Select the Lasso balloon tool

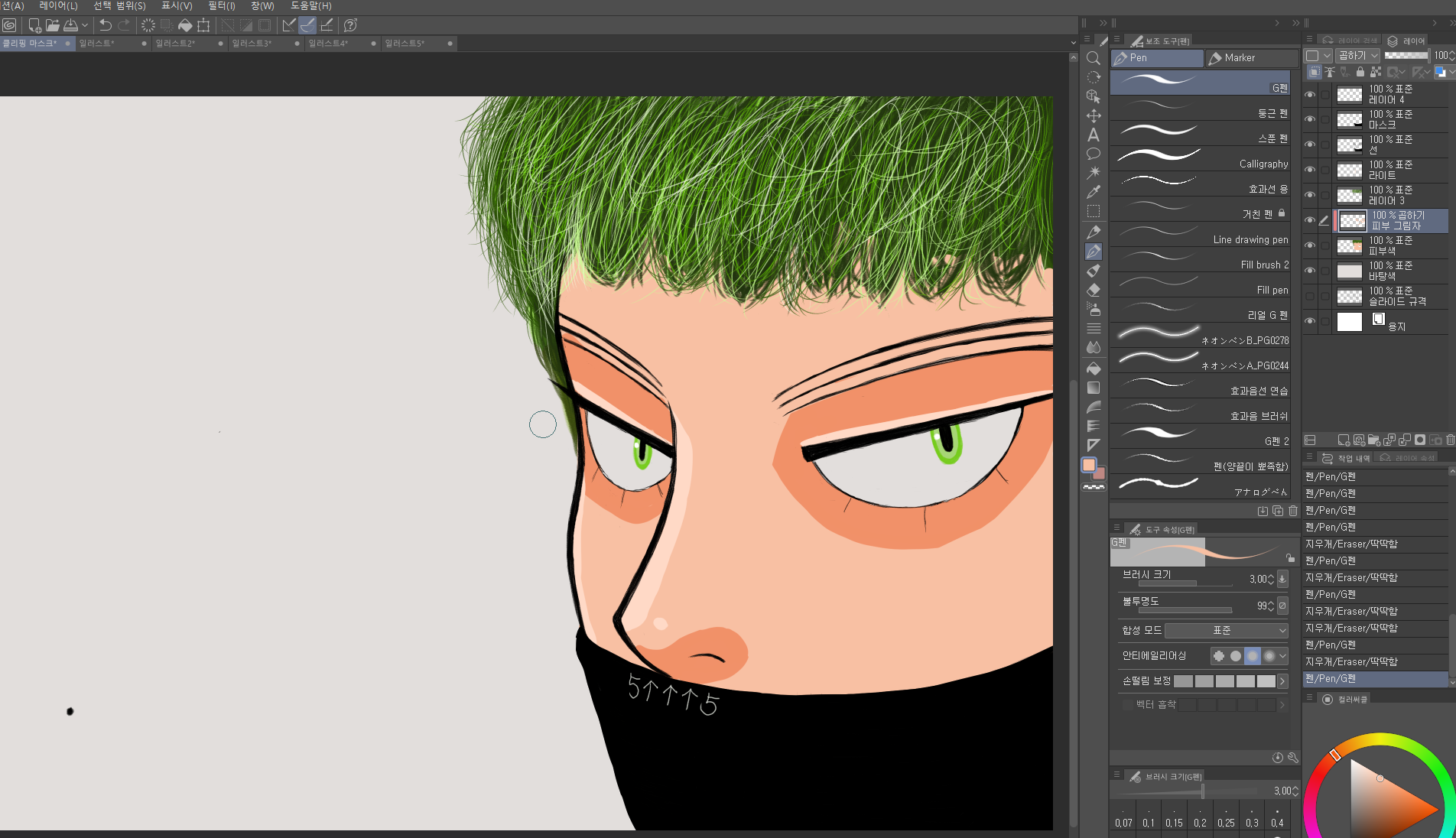[x=1094, y=154]
